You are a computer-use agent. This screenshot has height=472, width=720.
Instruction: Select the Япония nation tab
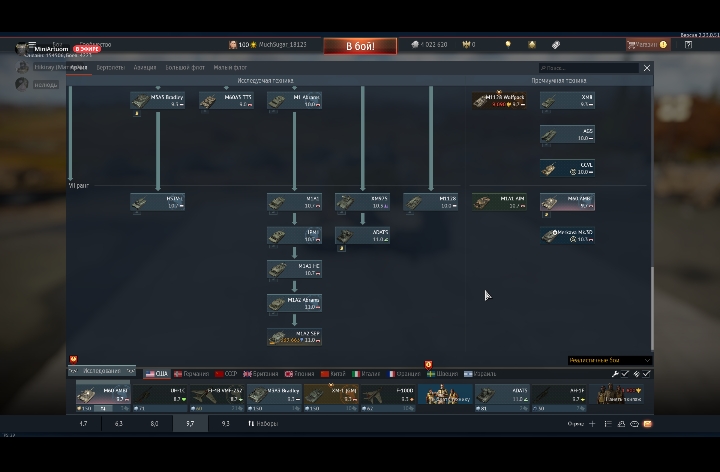point(299,374)
